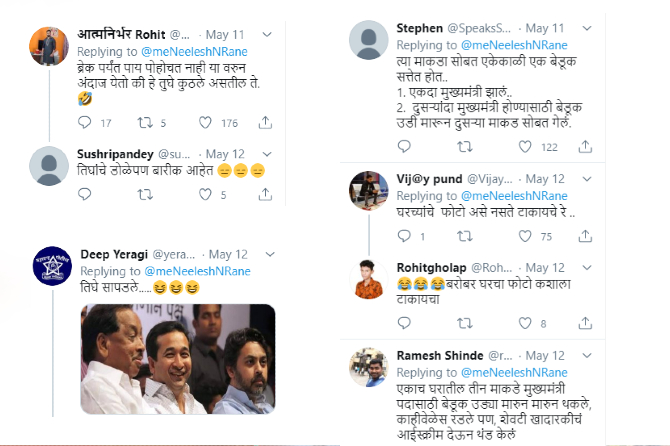670x446 pixels.
Task: Open the Deep Yeragi profile name
Action: [x=114, y=255]
